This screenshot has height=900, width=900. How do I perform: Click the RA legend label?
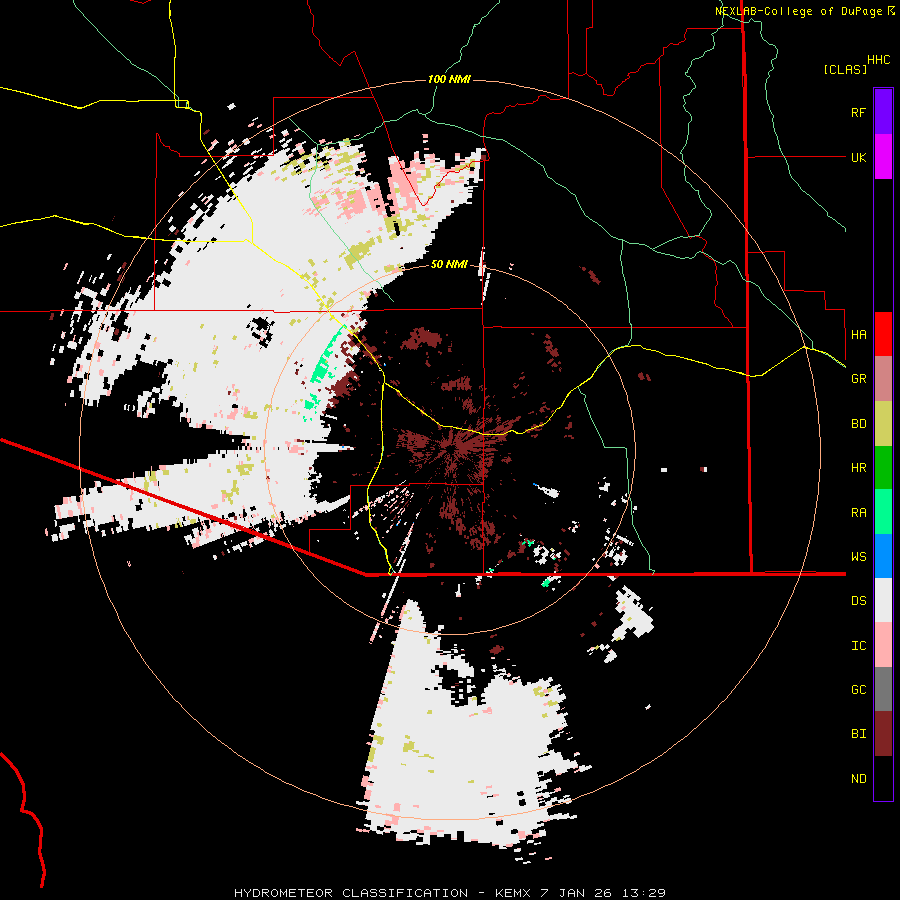click(858, 512)
